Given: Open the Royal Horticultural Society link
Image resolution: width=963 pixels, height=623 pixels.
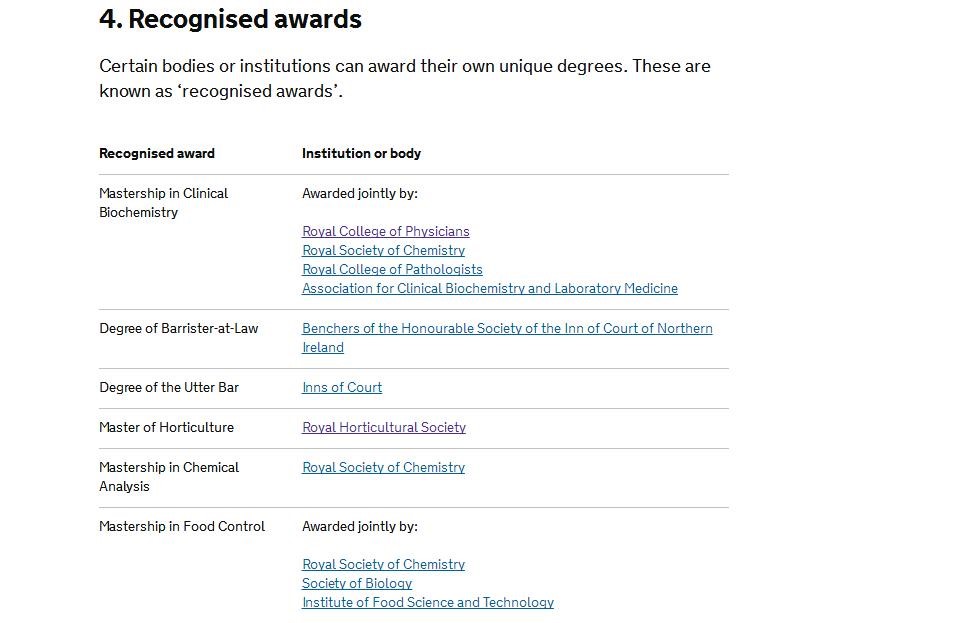Looking at the screenshot, I should tap(384, 427).
